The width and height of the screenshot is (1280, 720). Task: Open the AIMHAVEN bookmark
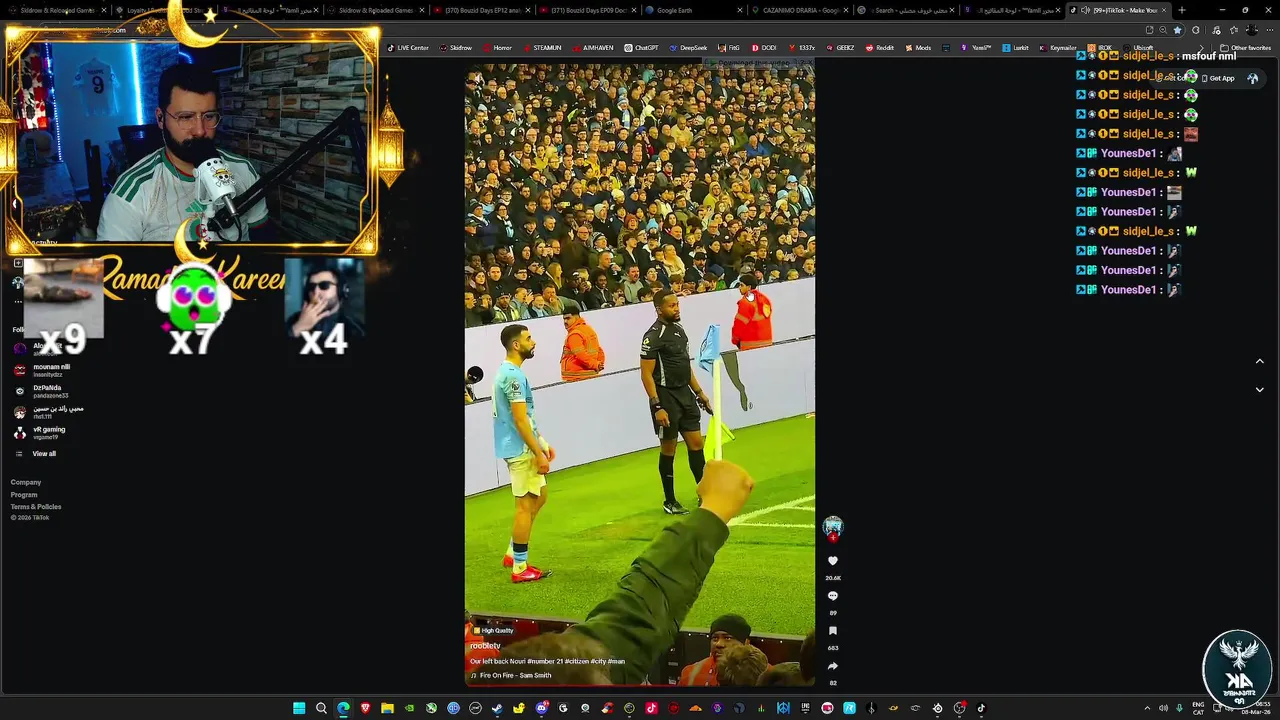pos(593,48)
